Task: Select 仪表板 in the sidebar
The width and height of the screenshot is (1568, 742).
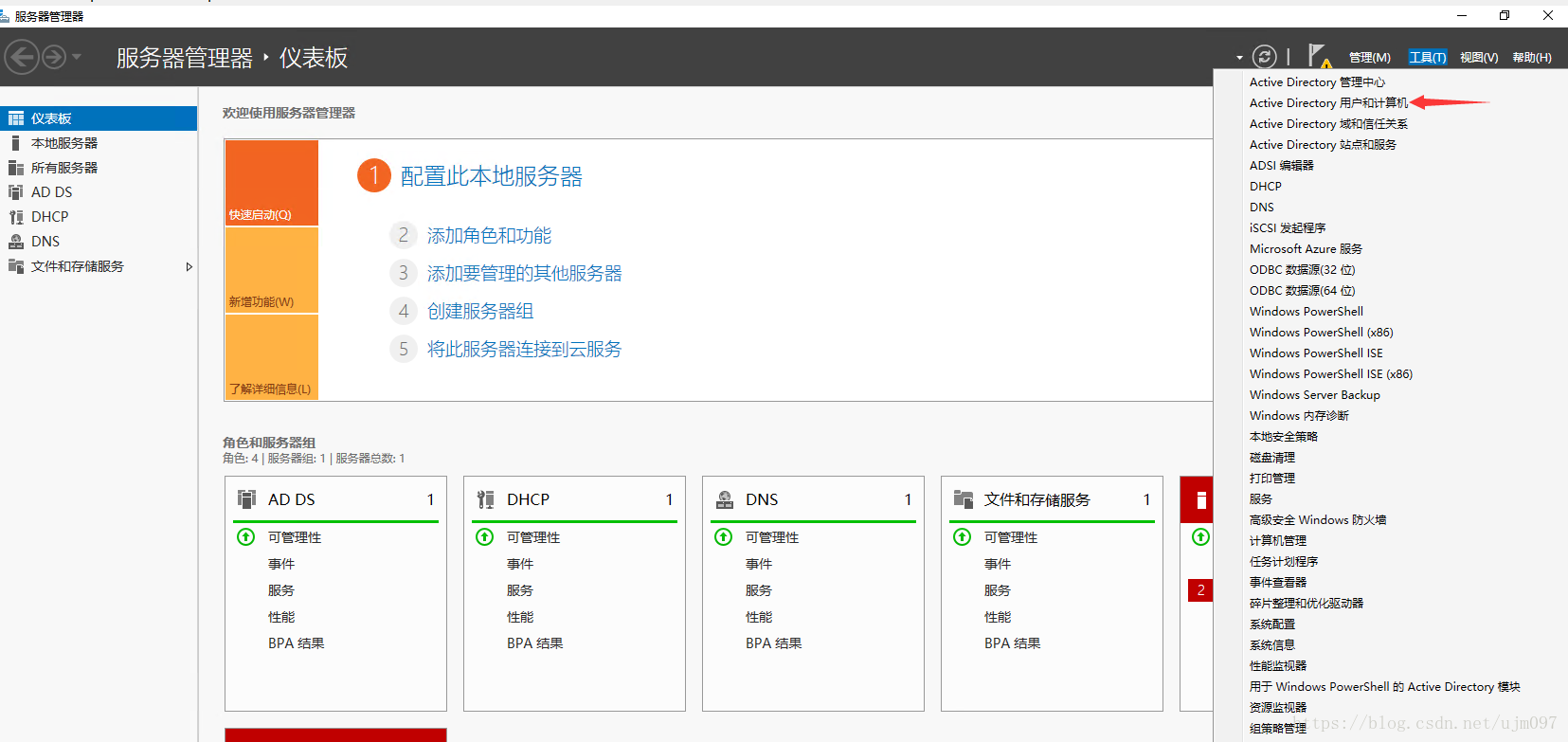Action: coord(99,118)
